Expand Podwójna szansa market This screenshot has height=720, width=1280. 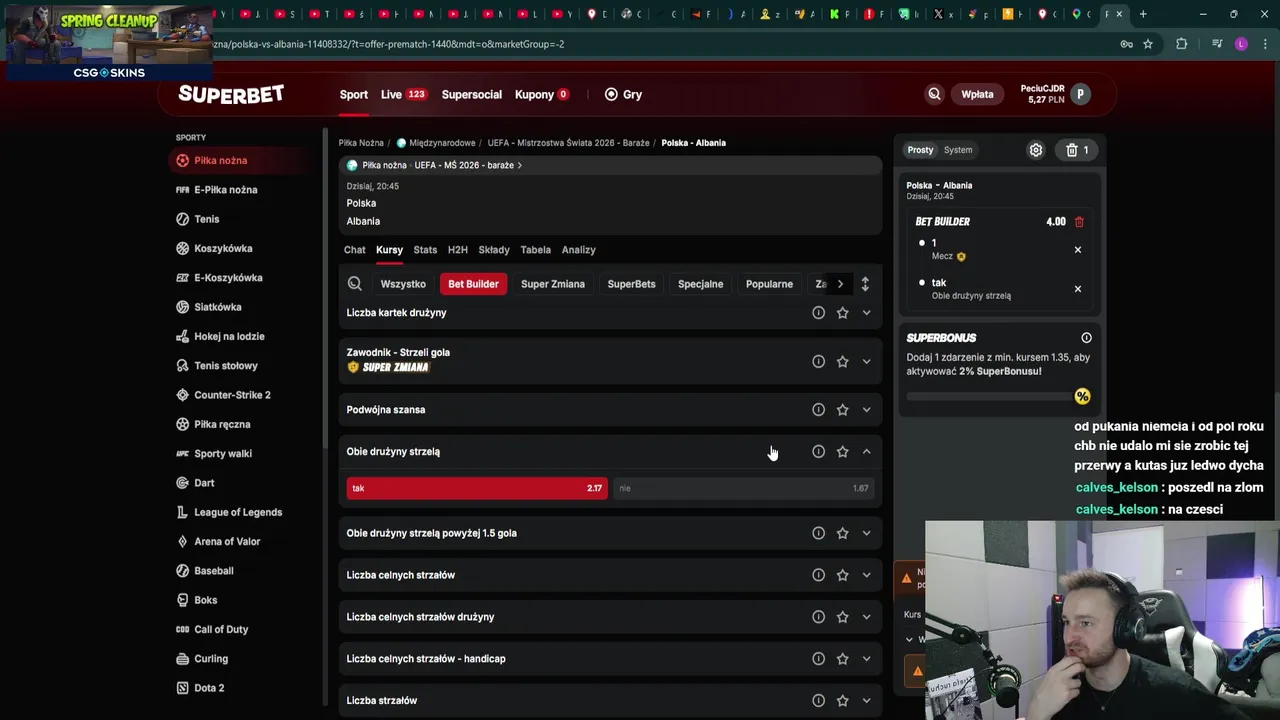[x=866, y=410]
